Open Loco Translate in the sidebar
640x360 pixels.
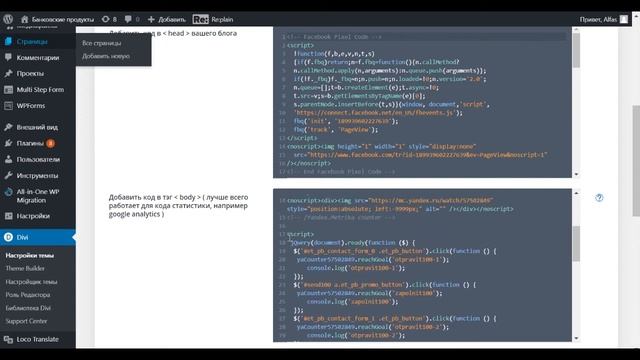tap(38, 339)
